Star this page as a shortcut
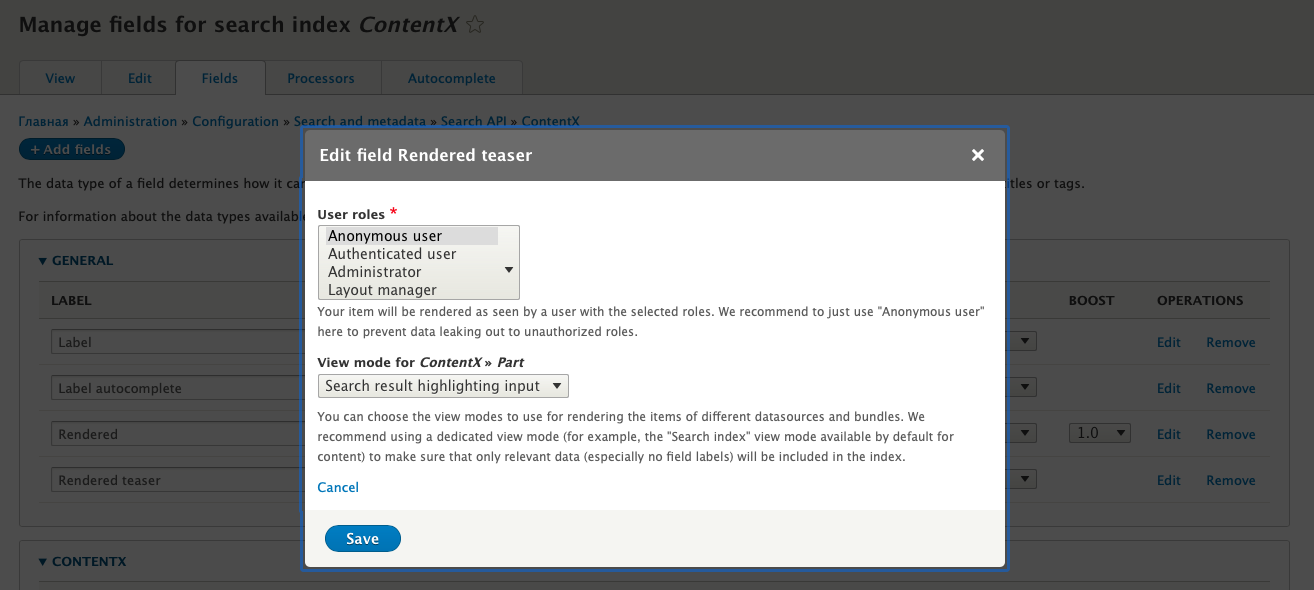The image size is (1314, 590). pos(476,25)
